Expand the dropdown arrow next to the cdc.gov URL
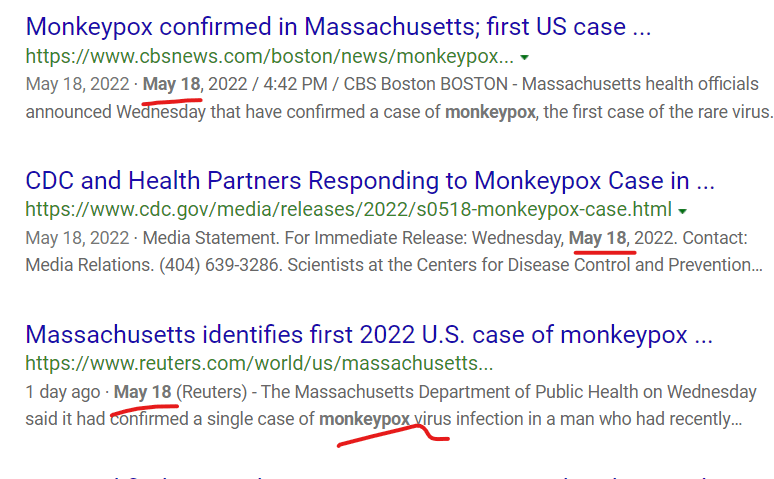The image size is (774, 479). tap(682, 211)
